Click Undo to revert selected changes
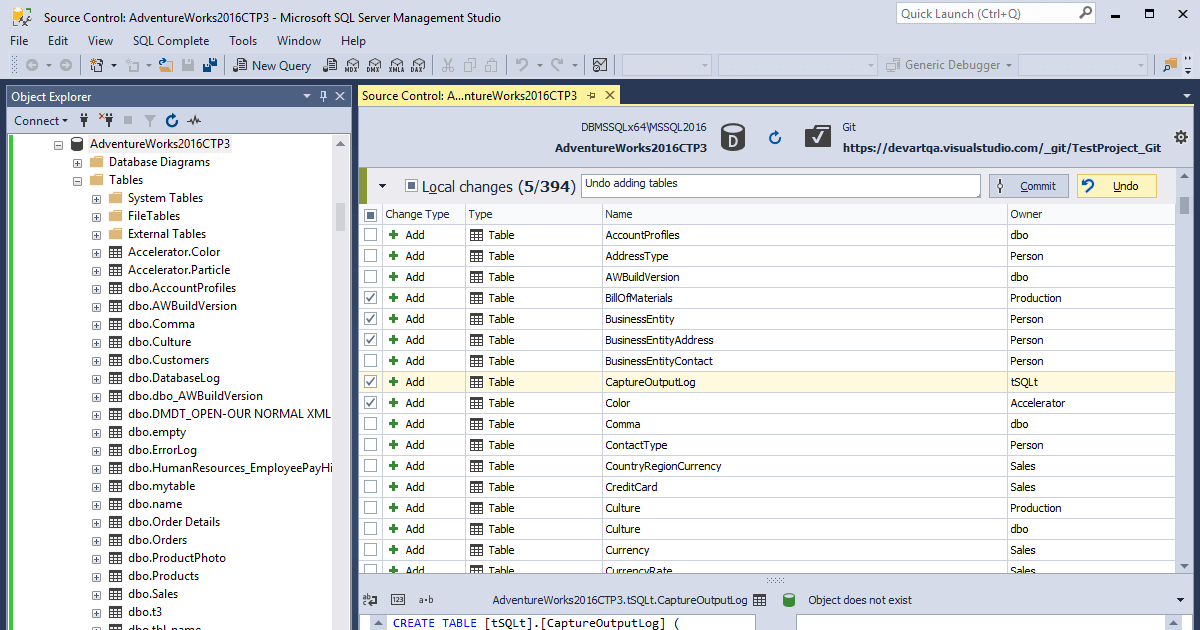The width and height of the screenshot is (1200, 630). (1116, 185)
